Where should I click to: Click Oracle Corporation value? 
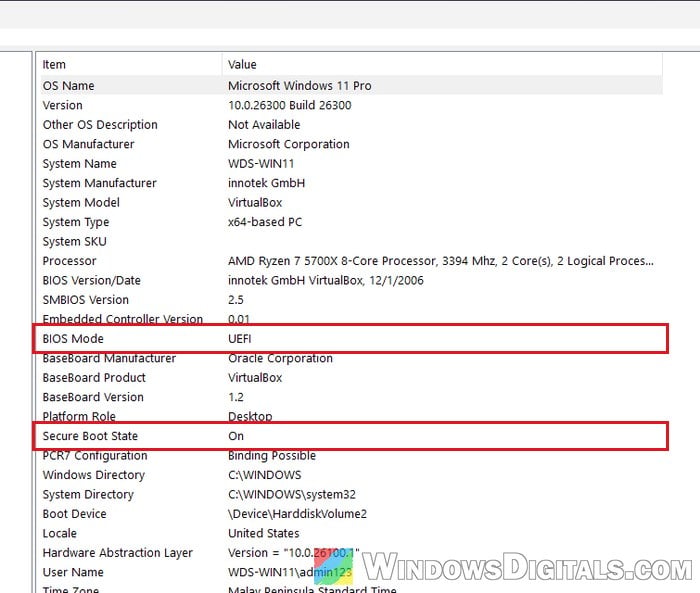coord(280,359)
